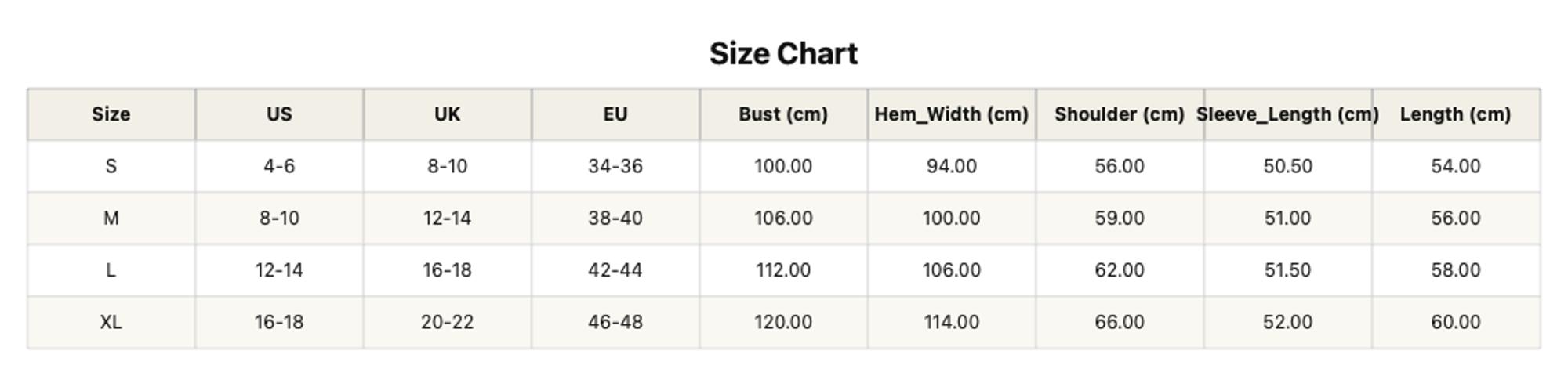1568x376 pixels.
Task: Select the XL size row label
Action: tap(111, 322)
